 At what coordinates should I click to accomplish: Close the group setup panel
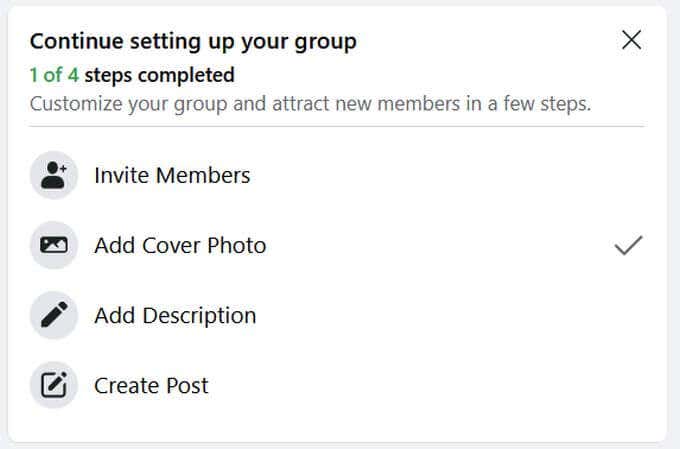[631, 40]
